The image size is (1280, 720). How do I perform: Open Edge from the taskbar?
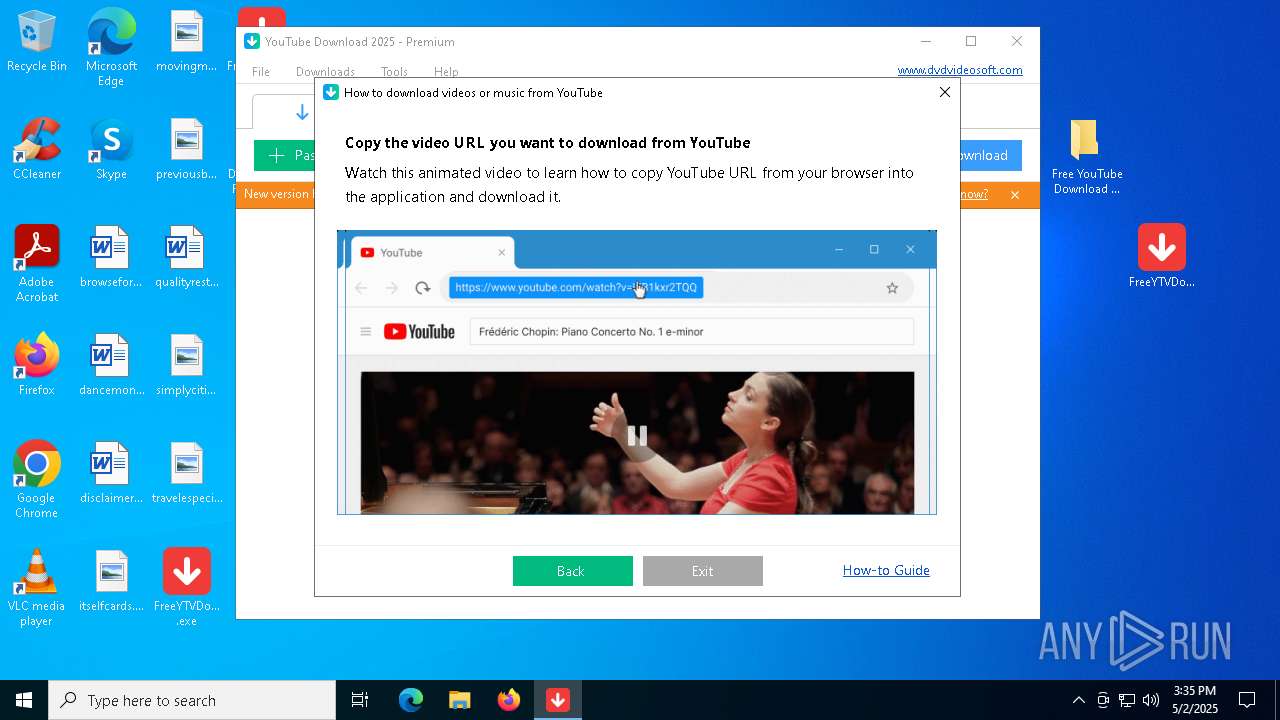click(x=411, y=700)
